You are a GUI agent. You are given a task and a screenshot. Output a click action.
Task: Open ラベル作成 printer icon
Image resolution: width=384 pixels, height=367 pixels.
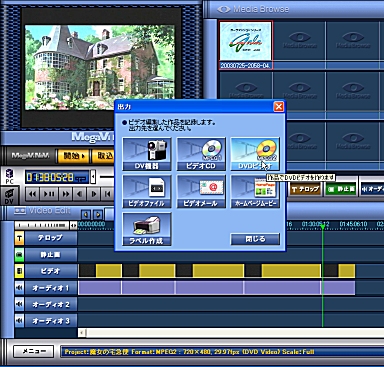click(x=147, y=229)
